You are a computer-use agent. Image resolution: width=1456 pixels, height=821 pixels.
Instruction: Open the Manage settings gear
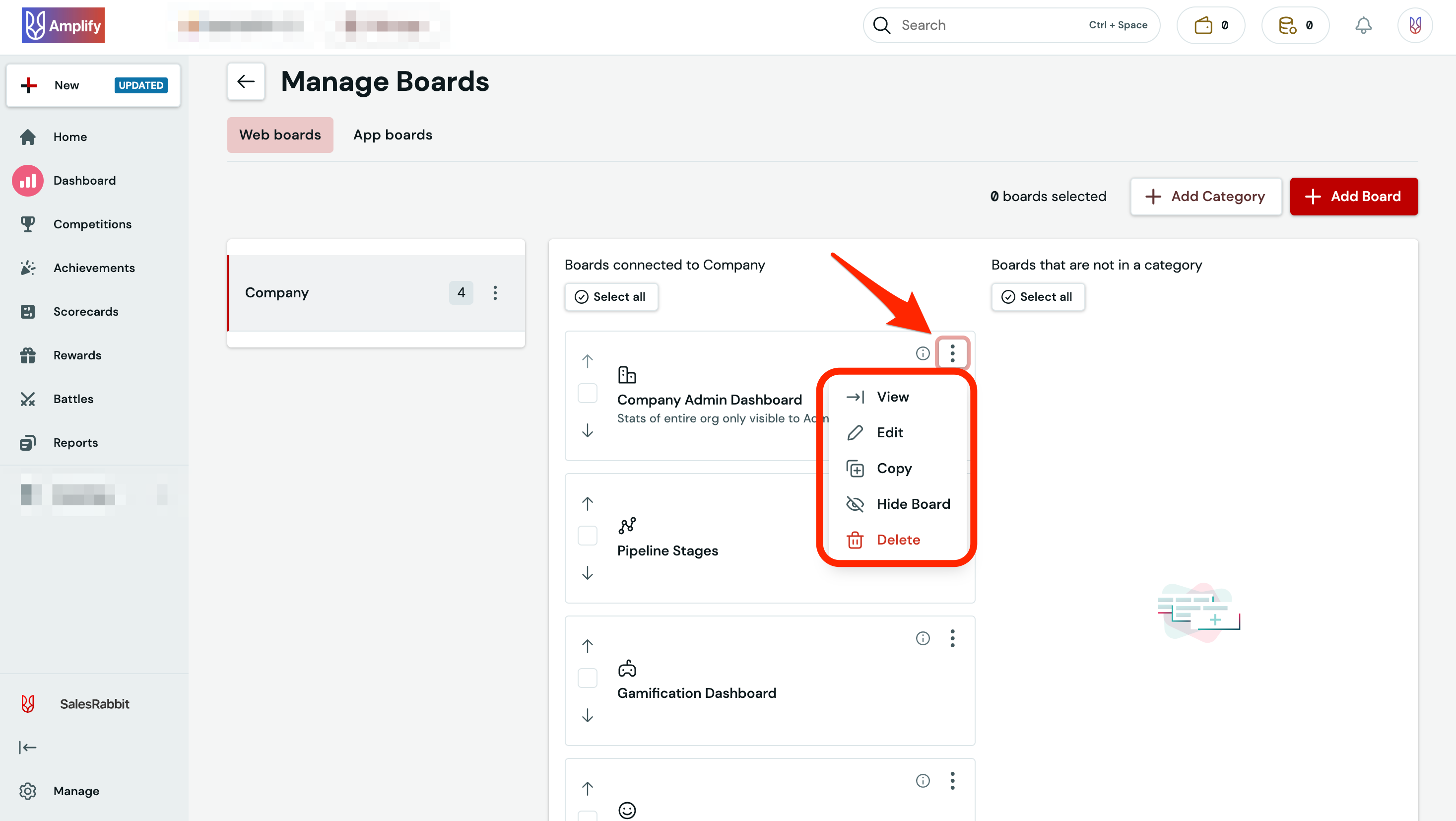(28, 791)
